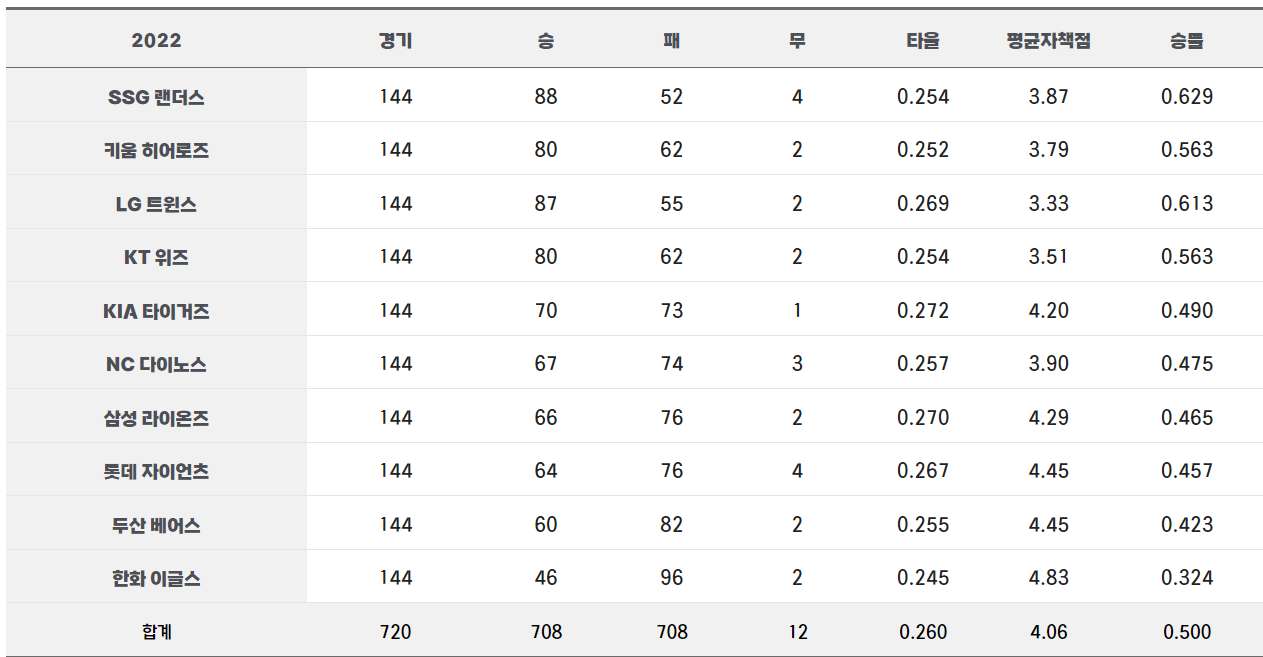
Task: Click SSG 랜더스 win rate 0.629
Action: pyautogui.click(x=1186, y=97)
